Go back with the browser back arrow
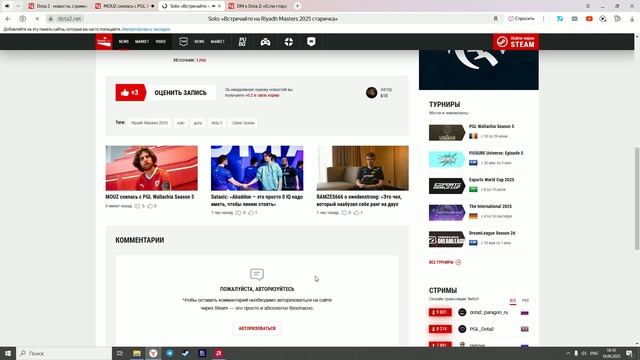The height and width of the screenshot is (360, 640). (x=8, y=19)
